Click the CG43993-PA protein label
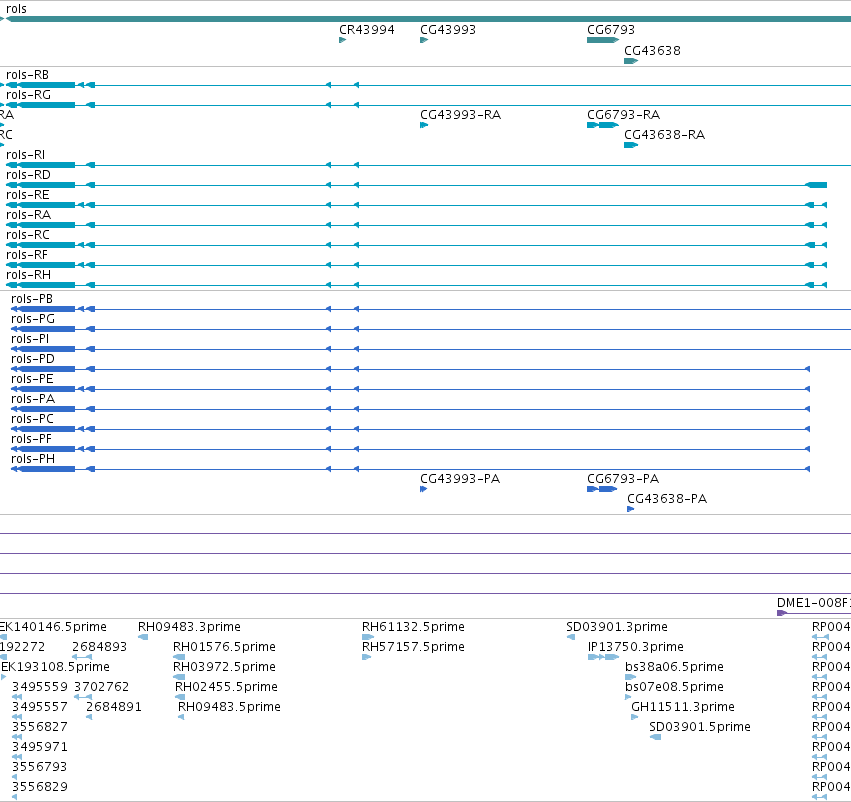The image size is (851, 802). click(x=460, y=479)
